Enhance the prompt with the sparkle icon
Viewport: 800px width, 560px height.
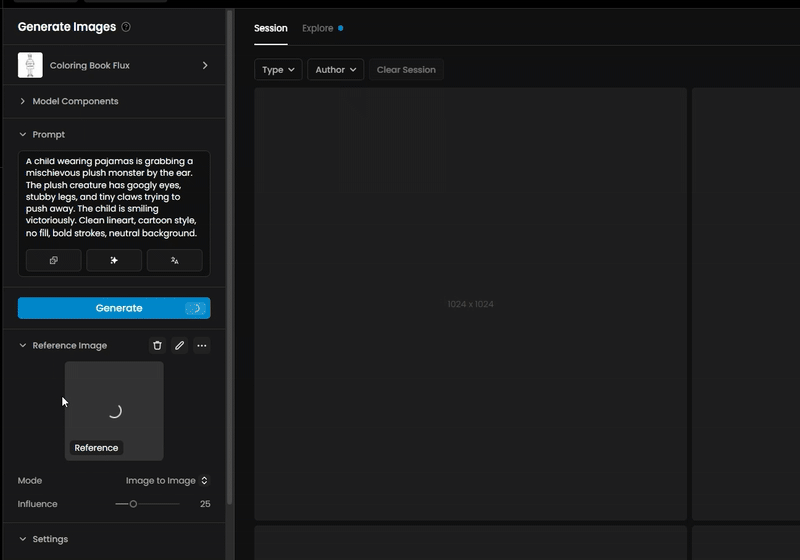(114, 260)
